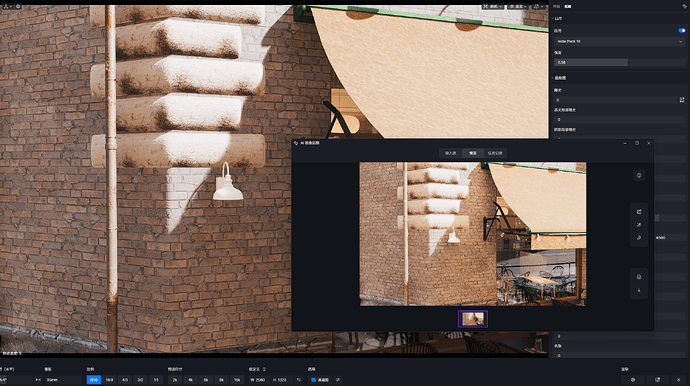Click the expand arrows icon in AI dialog sidebar
This screenshot has width=690, height=386.
click(639, 225)
